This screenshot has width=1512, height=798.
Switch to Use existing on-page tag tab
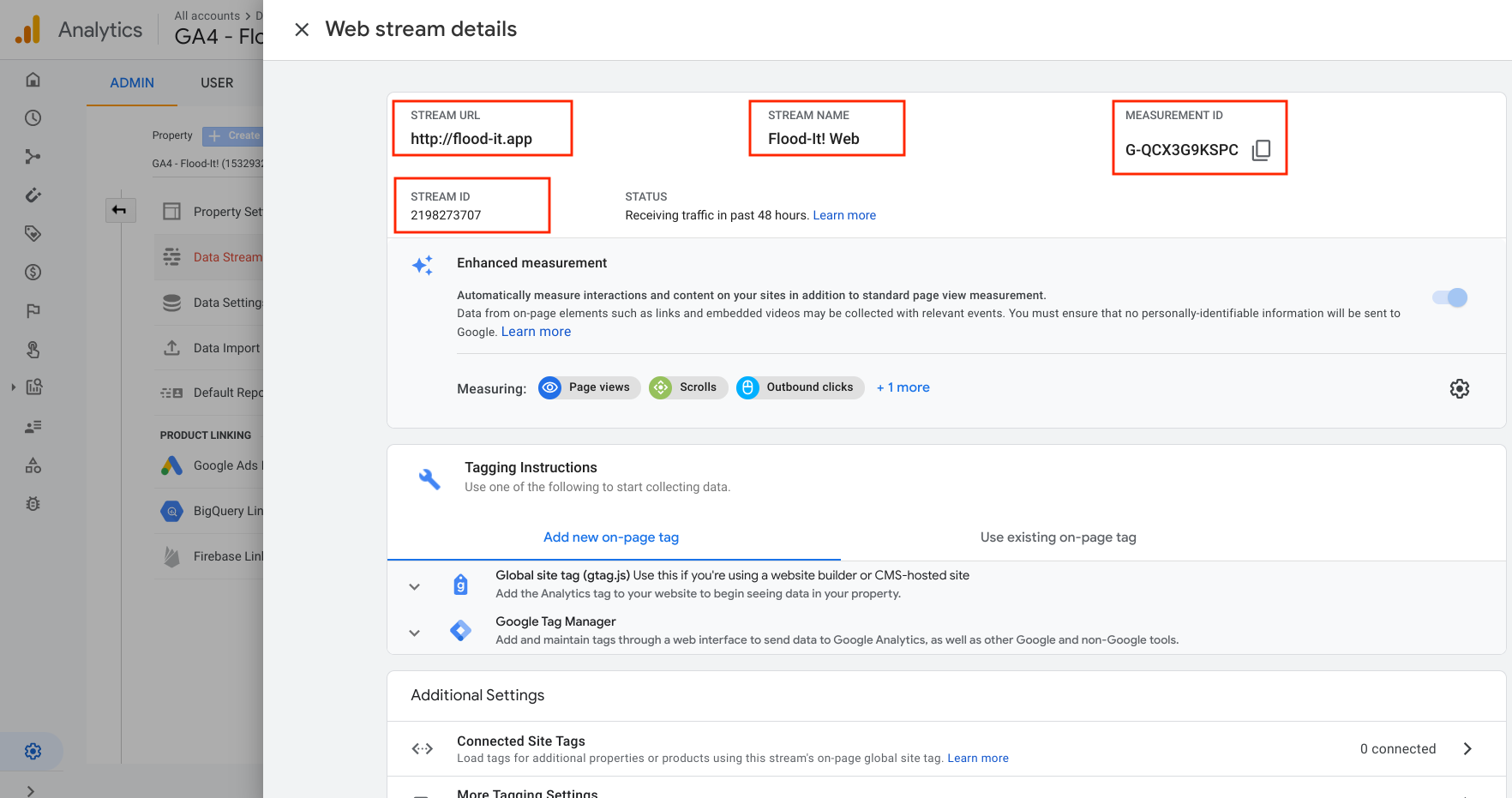[x=1058, y=537]
